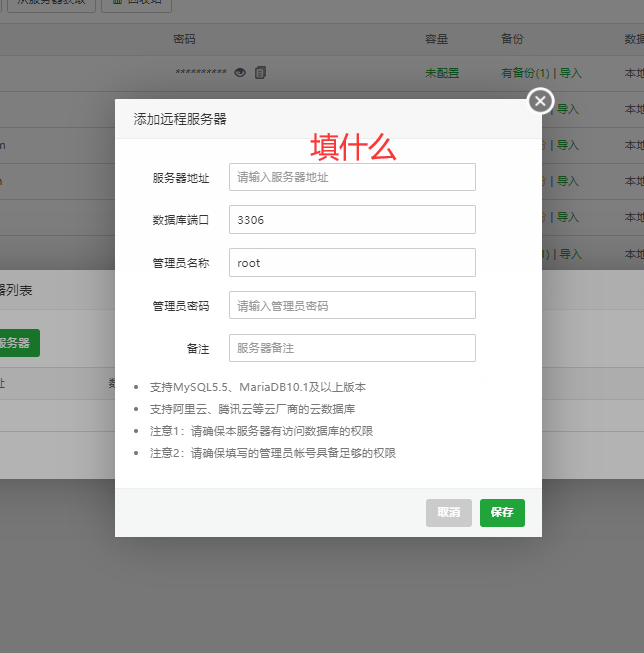The height and width of the screenshot is (653, 644).
Task: Click the green 服务器 button in background panel
Action: [18, 343]
